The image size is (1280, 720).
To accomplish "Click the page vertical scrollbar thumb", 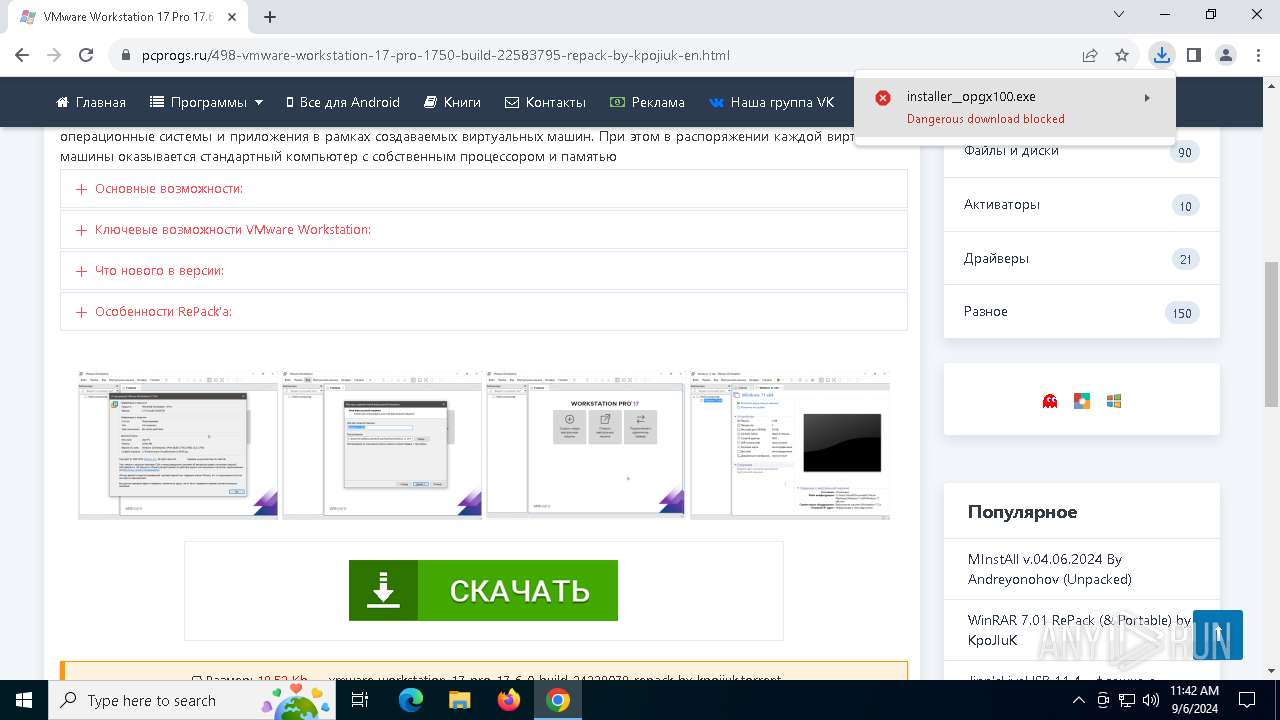I will tap(1271, 333).
